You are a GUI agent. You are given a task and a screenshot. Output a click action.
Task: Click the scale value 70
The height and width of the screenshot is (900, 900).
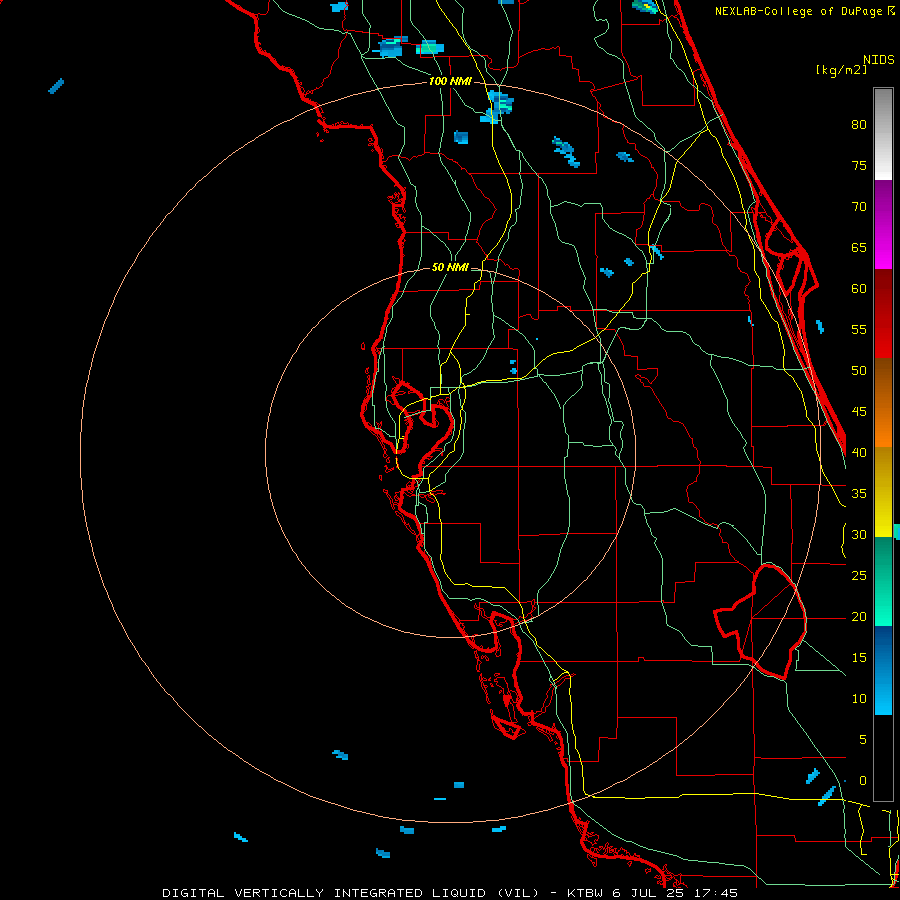click(x=859, y=207)
